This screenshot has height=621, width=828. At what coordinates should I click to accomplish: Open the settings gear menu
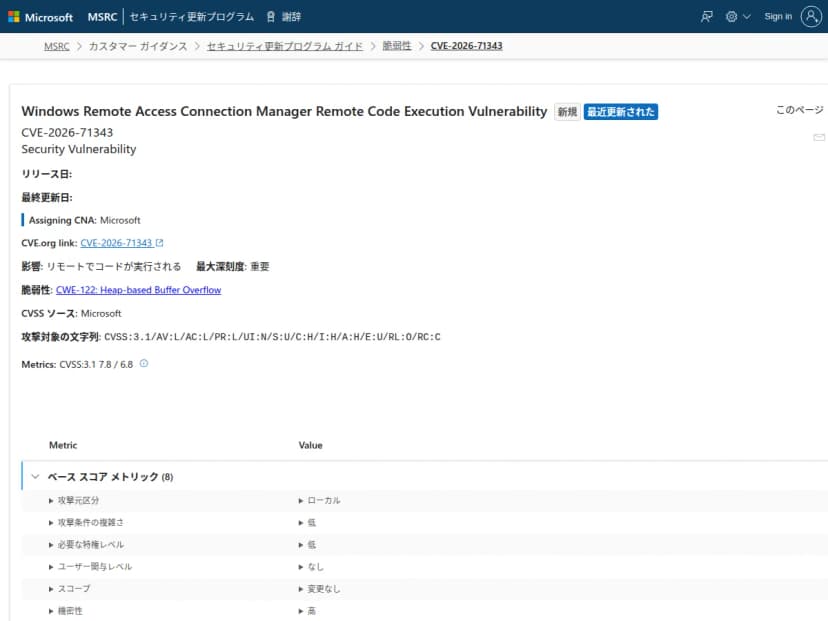click(731, 17)
